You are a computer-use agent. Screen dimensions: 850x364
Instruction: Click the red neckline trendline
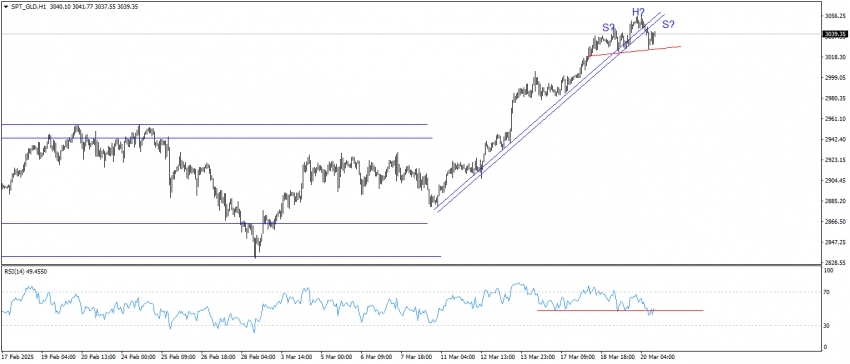634,51
